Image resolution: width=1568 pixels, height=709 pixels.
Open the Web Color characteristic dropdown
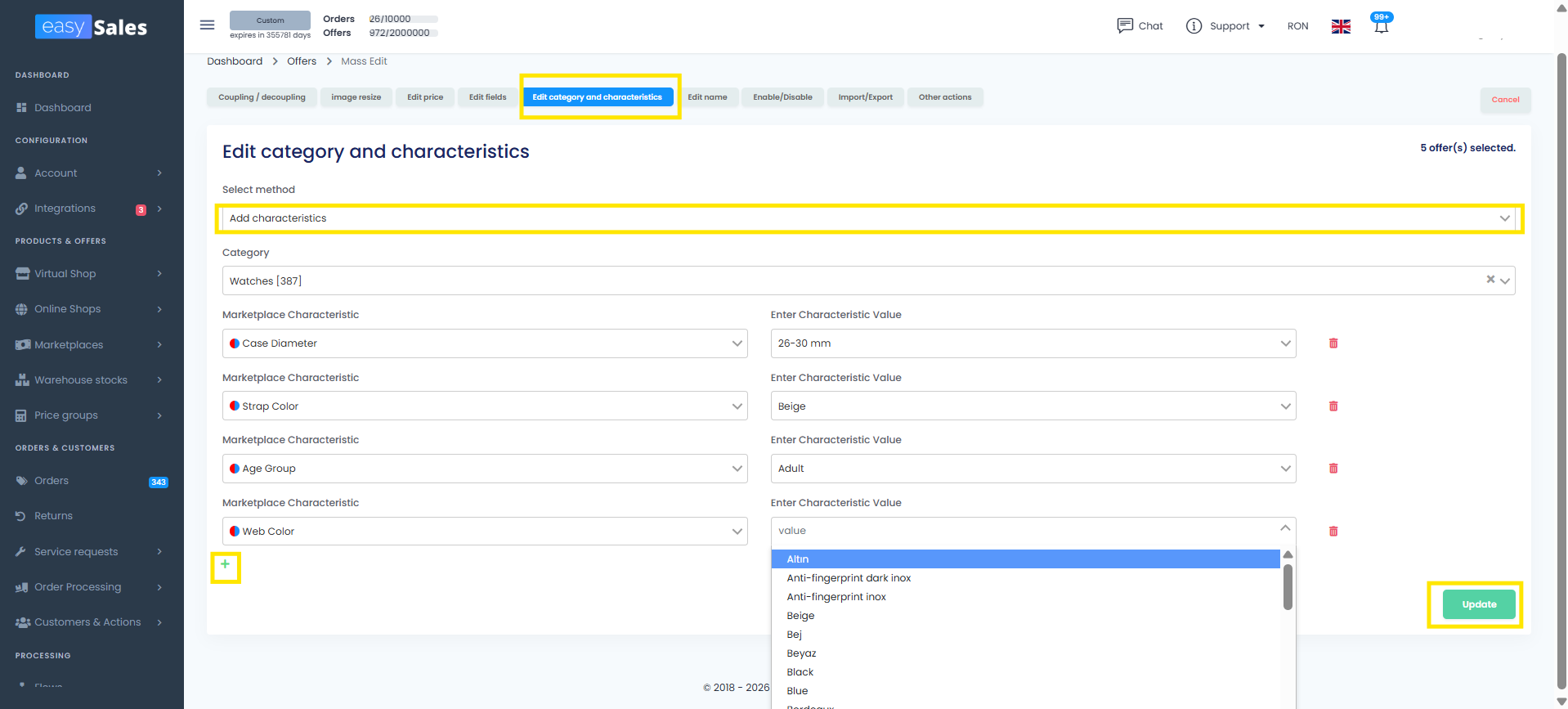point(485,532)
